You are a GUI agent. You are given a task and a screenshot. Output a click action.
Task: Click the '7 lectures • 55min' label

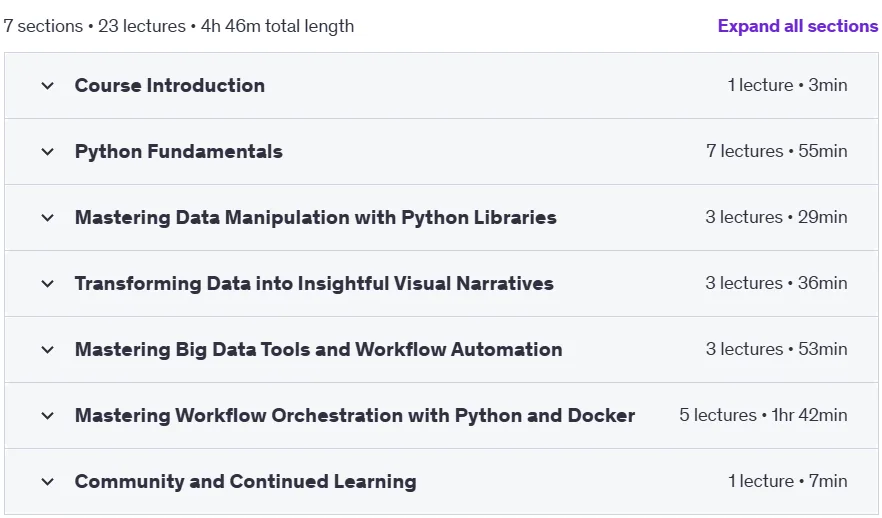tap(777, 151)
